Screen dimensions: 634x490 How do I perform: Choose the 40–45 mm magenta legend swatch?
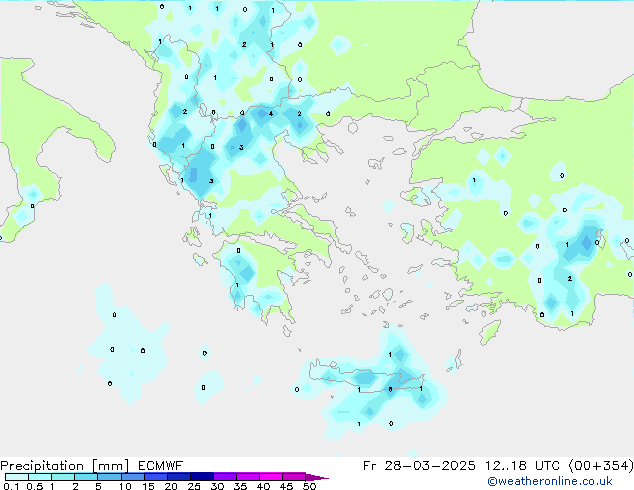271,477
